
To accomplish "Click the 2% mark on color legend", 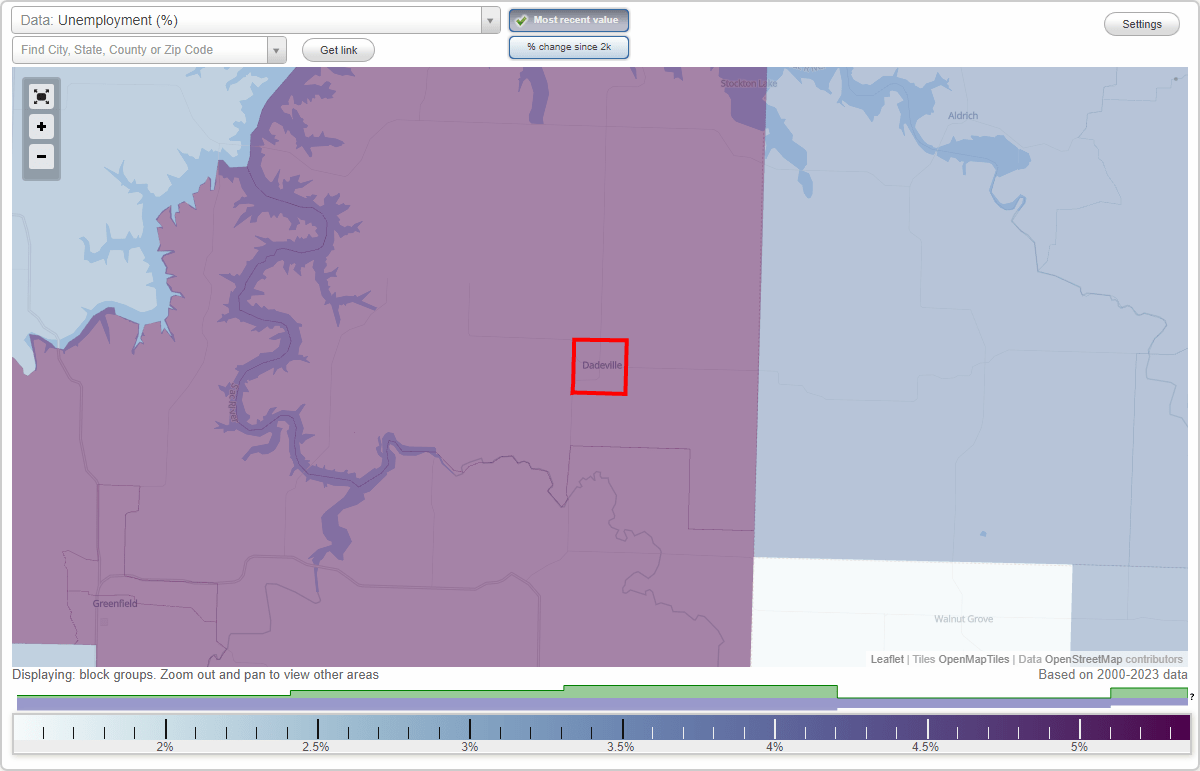I will (165, 747).
